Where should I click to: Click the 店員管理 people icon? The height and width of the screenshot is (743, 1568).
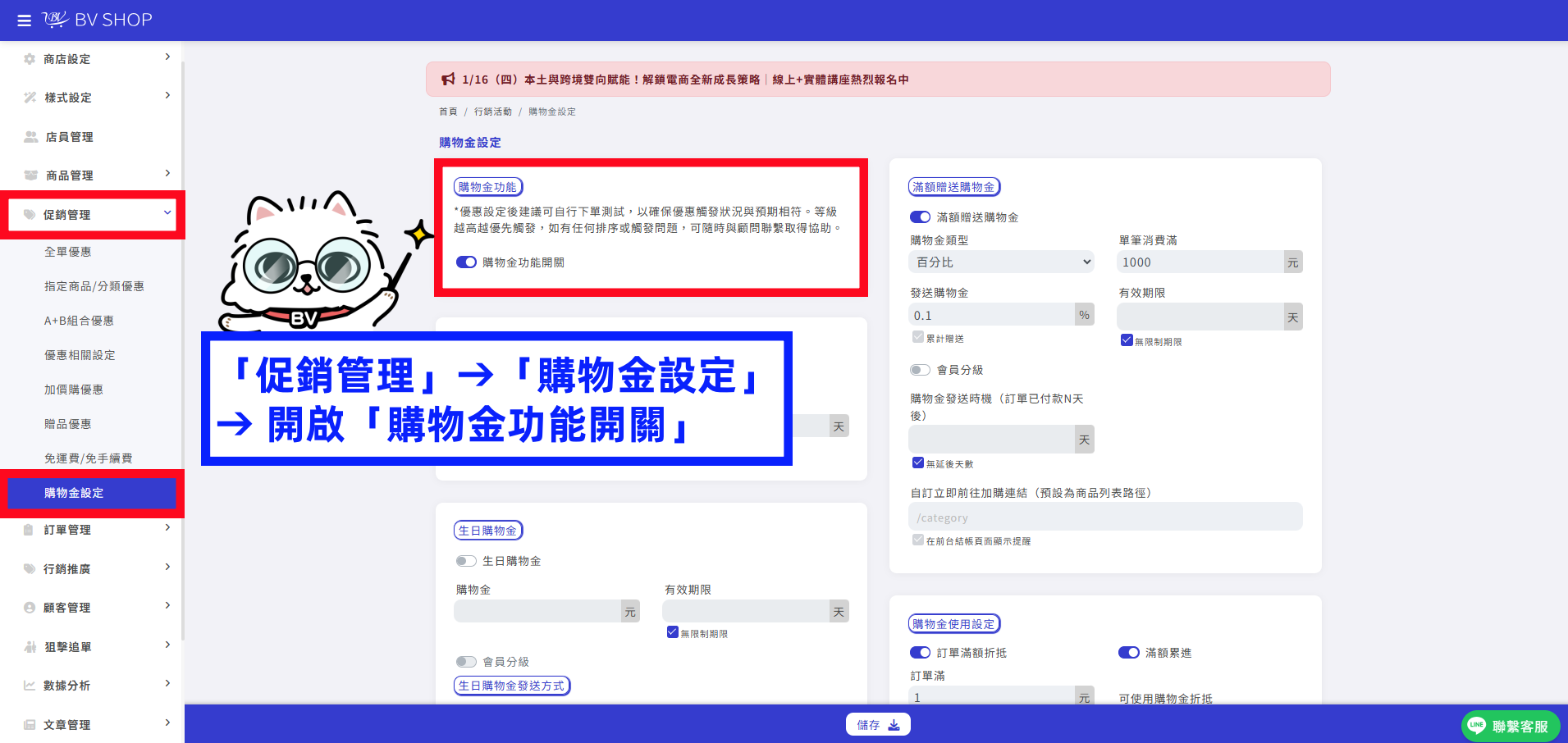tap(31, 137)
